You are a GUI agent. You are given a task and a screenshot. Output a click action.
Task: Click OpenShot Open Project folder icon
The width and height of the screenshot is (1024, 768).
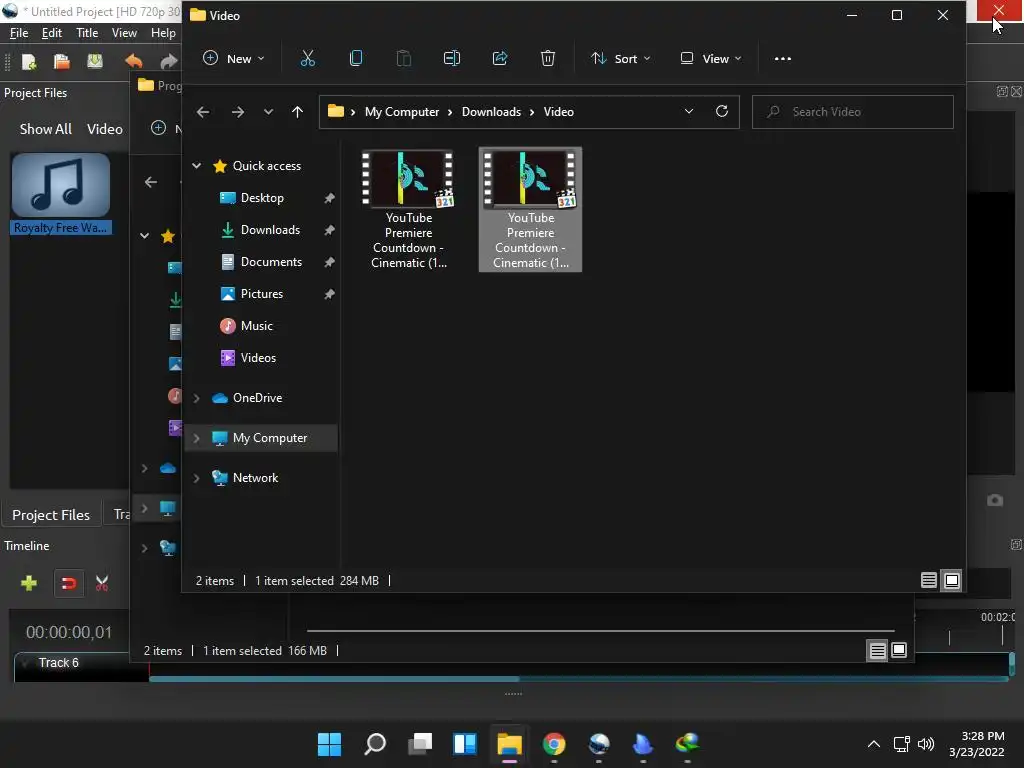coord(61,61)
